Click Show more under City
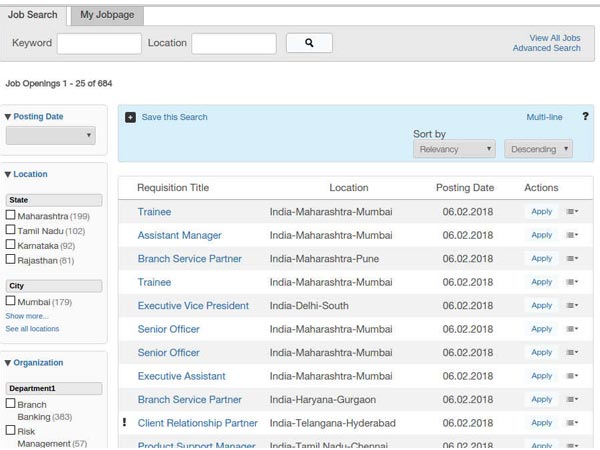 point(27,316)
